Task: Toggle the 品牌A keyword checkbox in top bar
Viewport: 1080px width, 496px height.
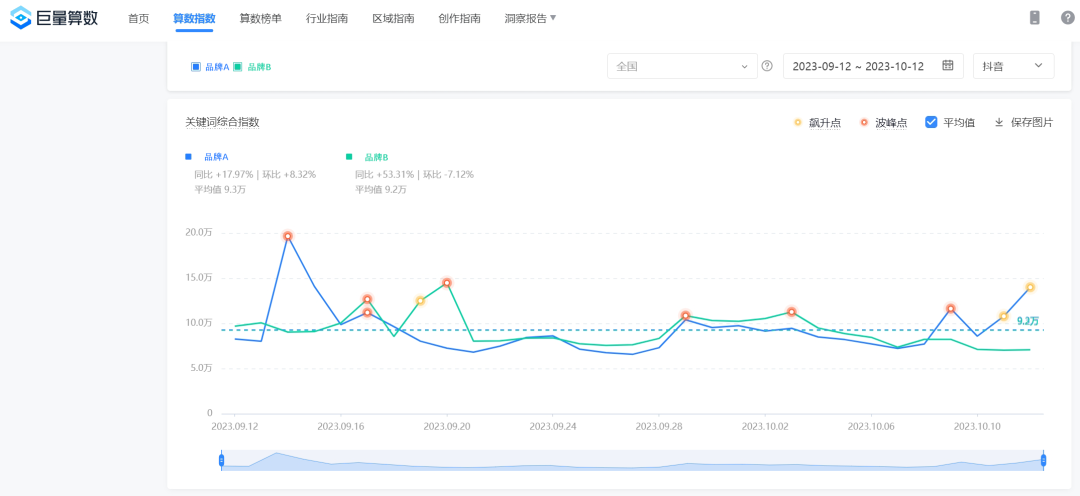Action: 196,67
